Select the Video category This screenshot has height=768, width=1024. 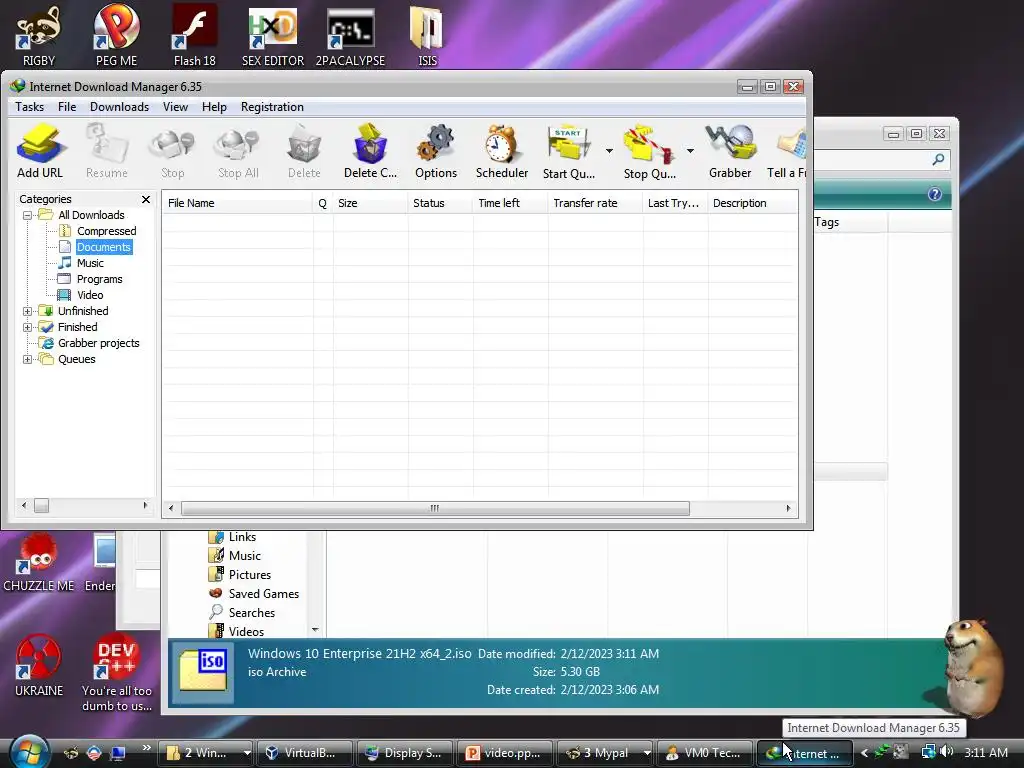tap(90, 295)
